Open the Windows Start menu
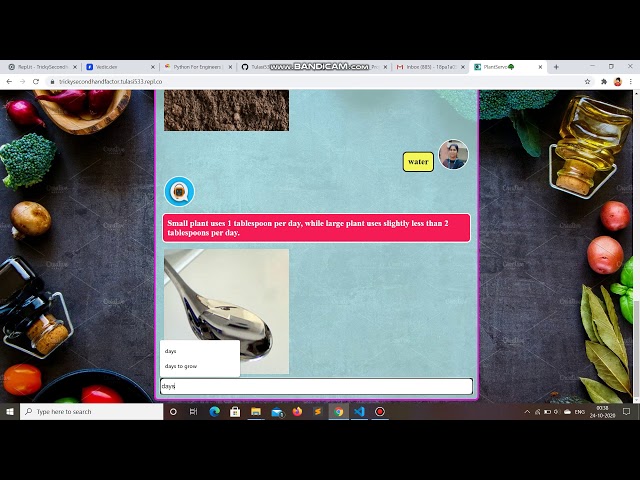The width and height of the screenshot is (640, 480). click(x=10, y=411)
